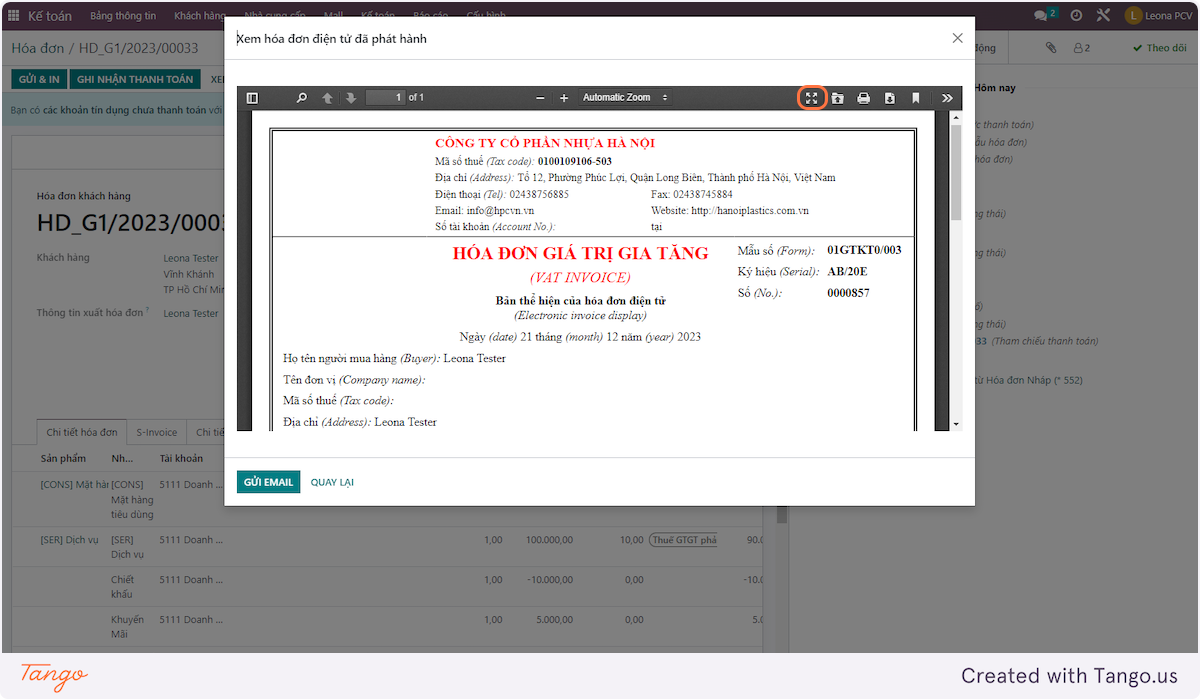Image resolution: width=1200 pixels, height=699 pixels.
Task: Open the Automatic Zoom dropdown
Action: (625, 98)
